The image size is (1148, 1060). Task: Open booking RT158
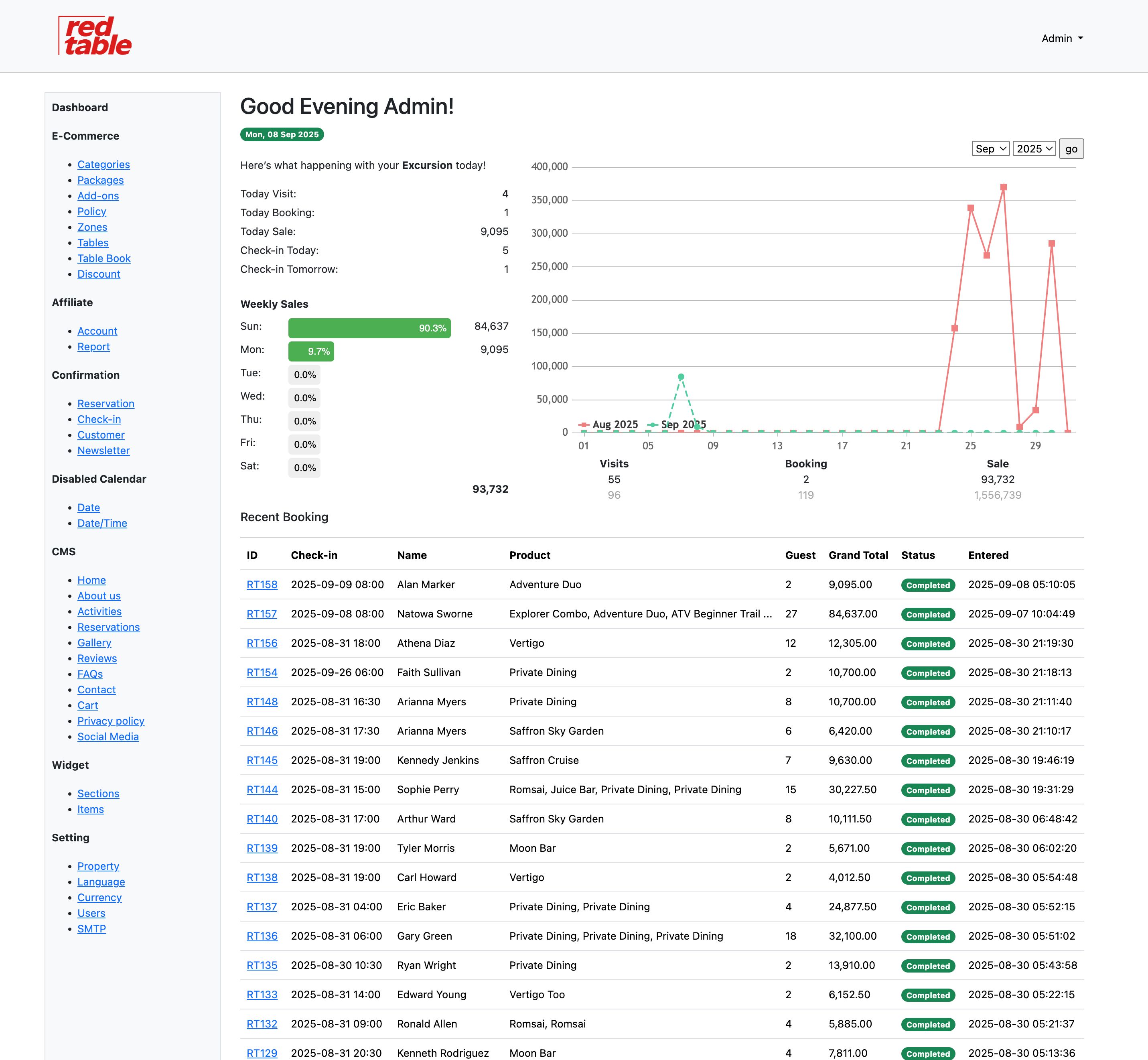[262, 585]
